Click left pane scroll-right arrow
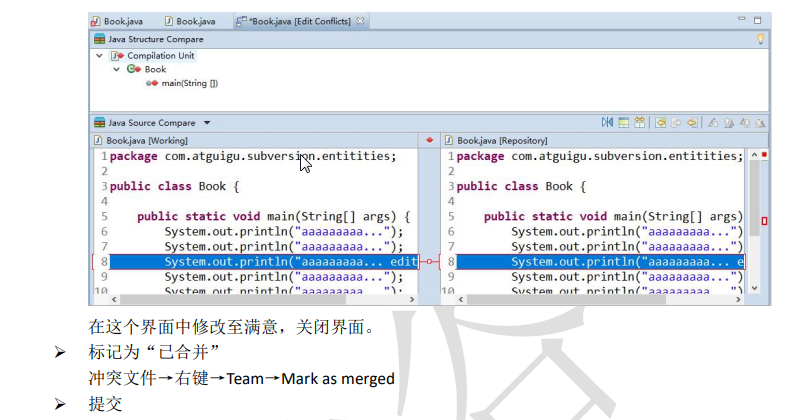 (412, 299)
